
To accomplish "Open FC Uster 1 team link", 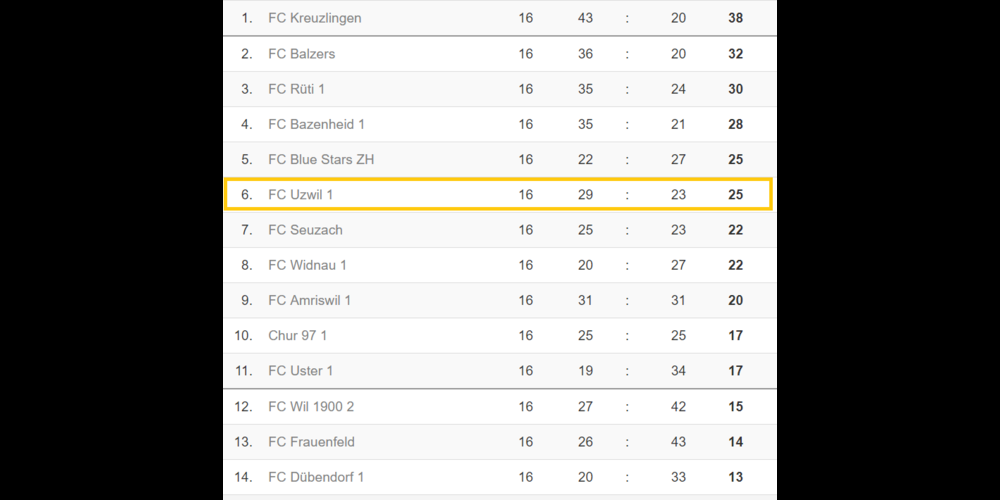I will coord(300,371).
